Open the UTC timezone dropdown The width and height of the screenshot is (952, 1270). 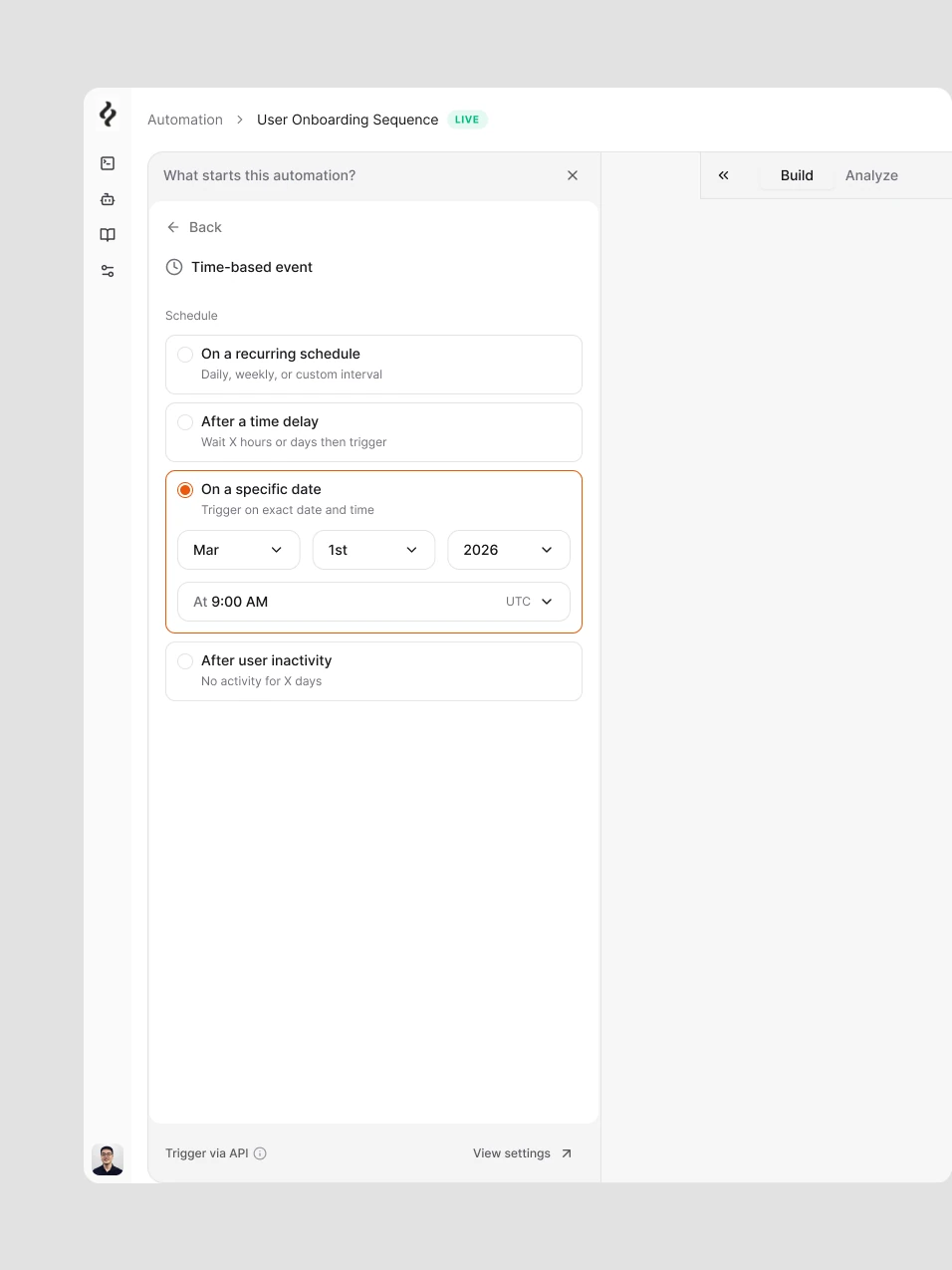tap(529, 602)
